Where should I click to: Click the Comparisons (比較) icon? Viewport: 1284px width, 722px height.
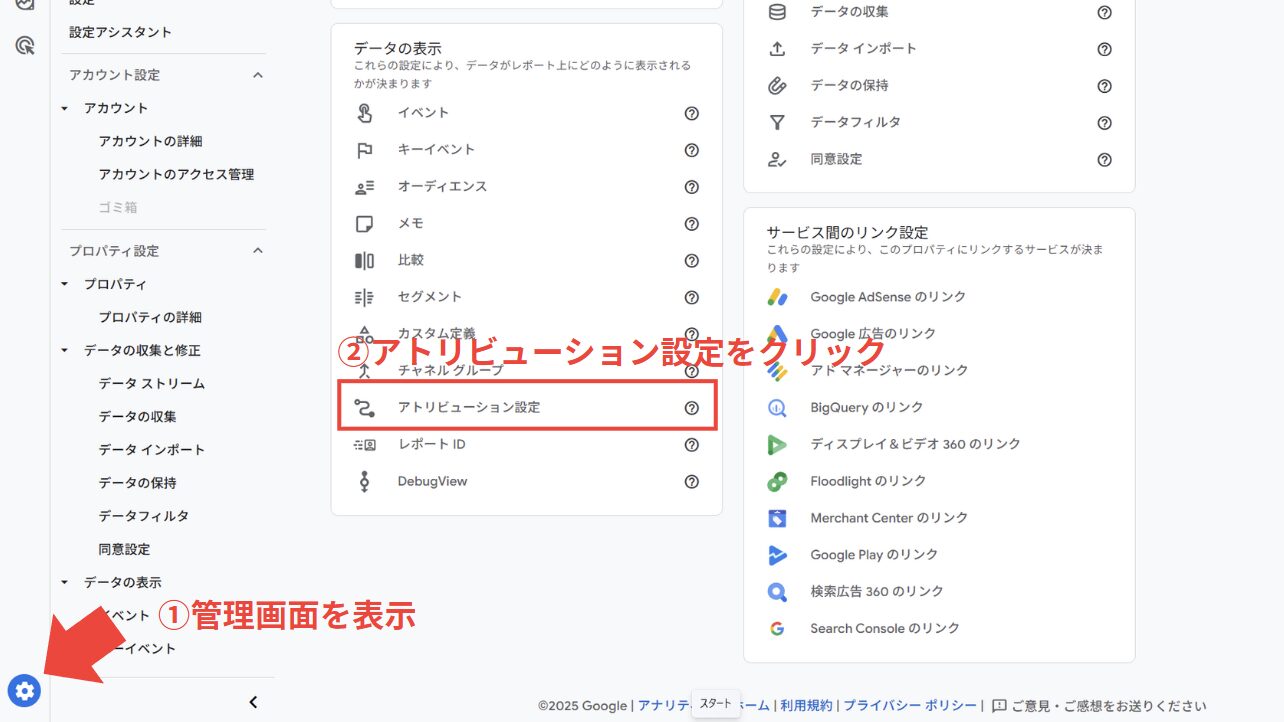pos(364,261)
